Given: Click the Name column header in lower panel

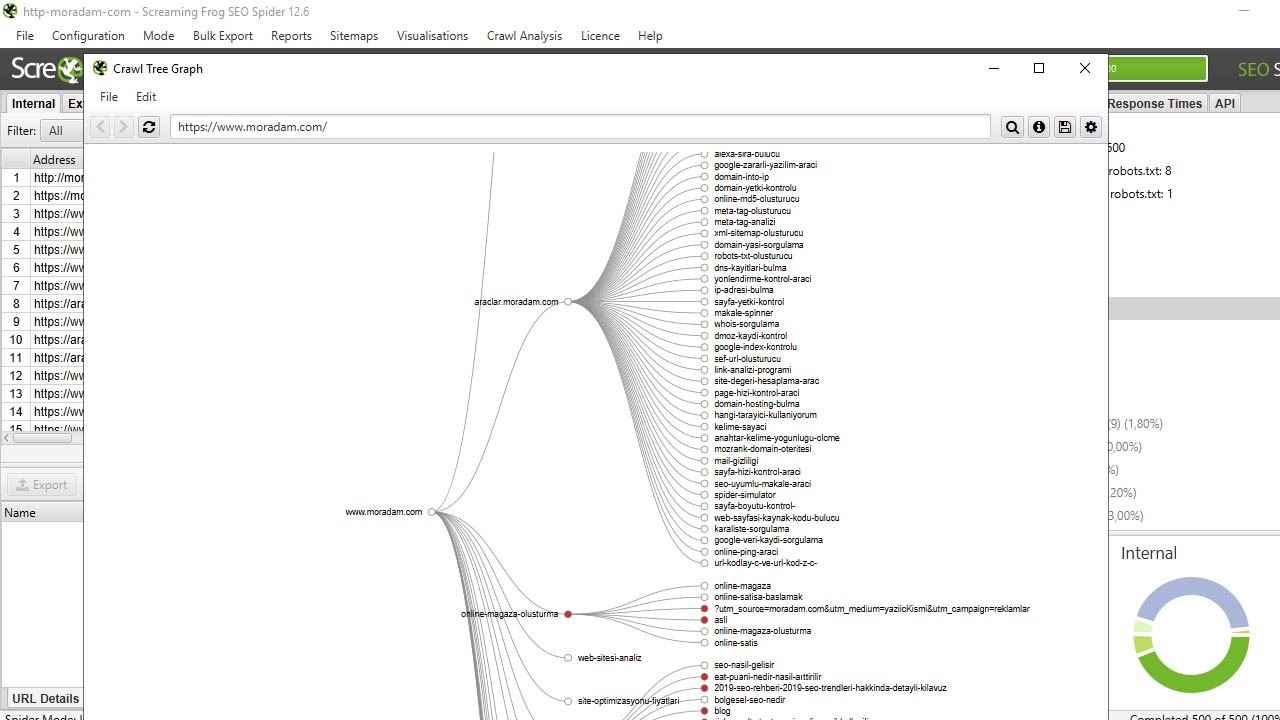Looking at the screenshot, I should click(x=42, y=512).
